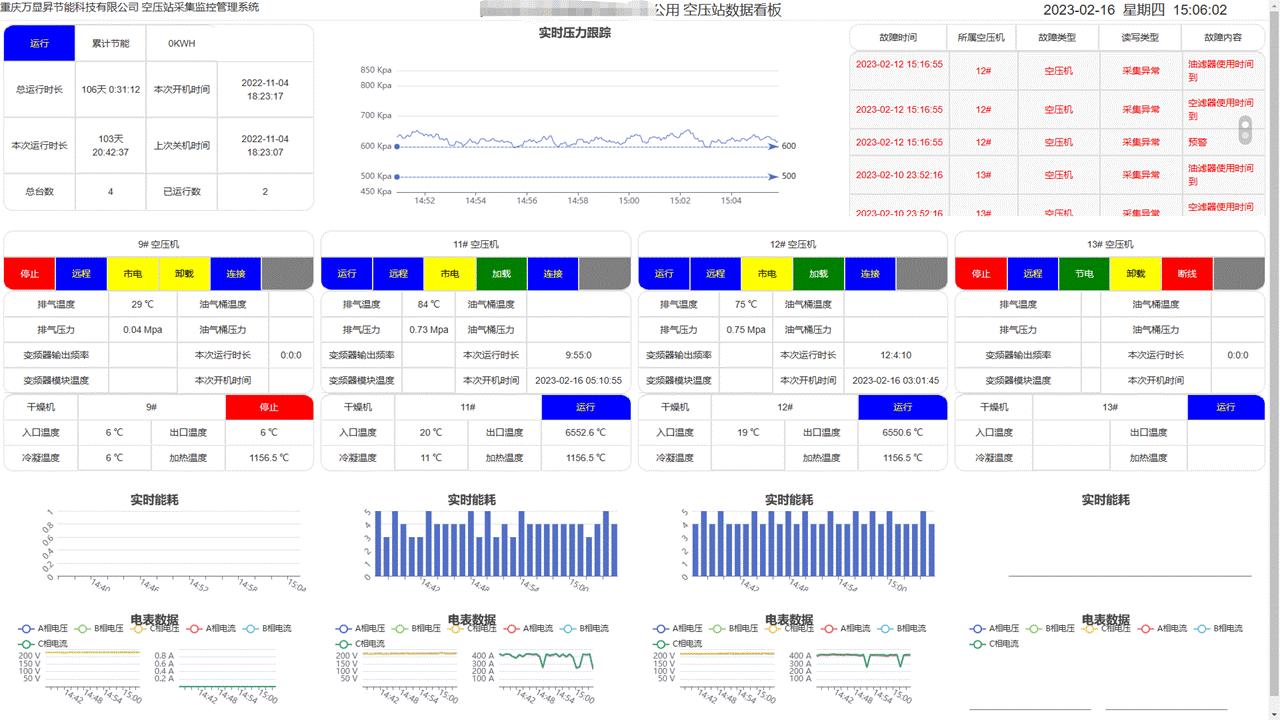Click red 断线 status of 13# compressor

tap(1187, 273)
